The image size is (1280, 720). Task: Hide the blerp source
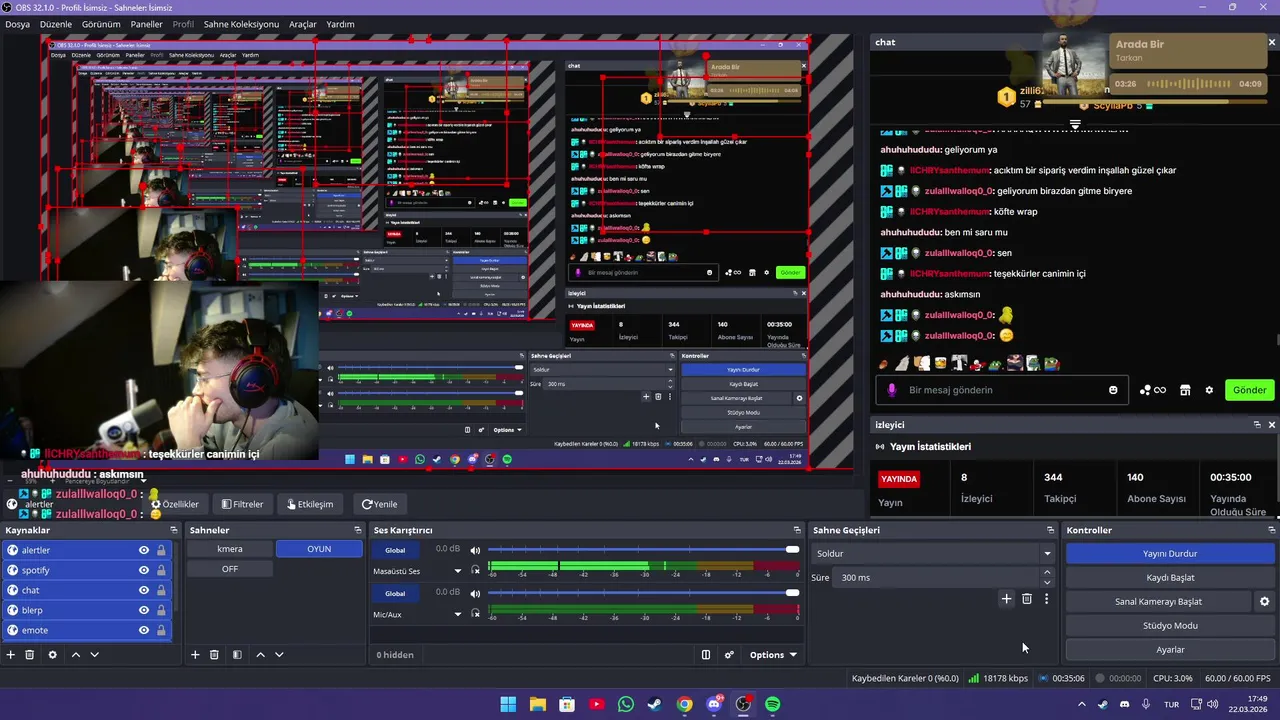[x=144, y=610]
